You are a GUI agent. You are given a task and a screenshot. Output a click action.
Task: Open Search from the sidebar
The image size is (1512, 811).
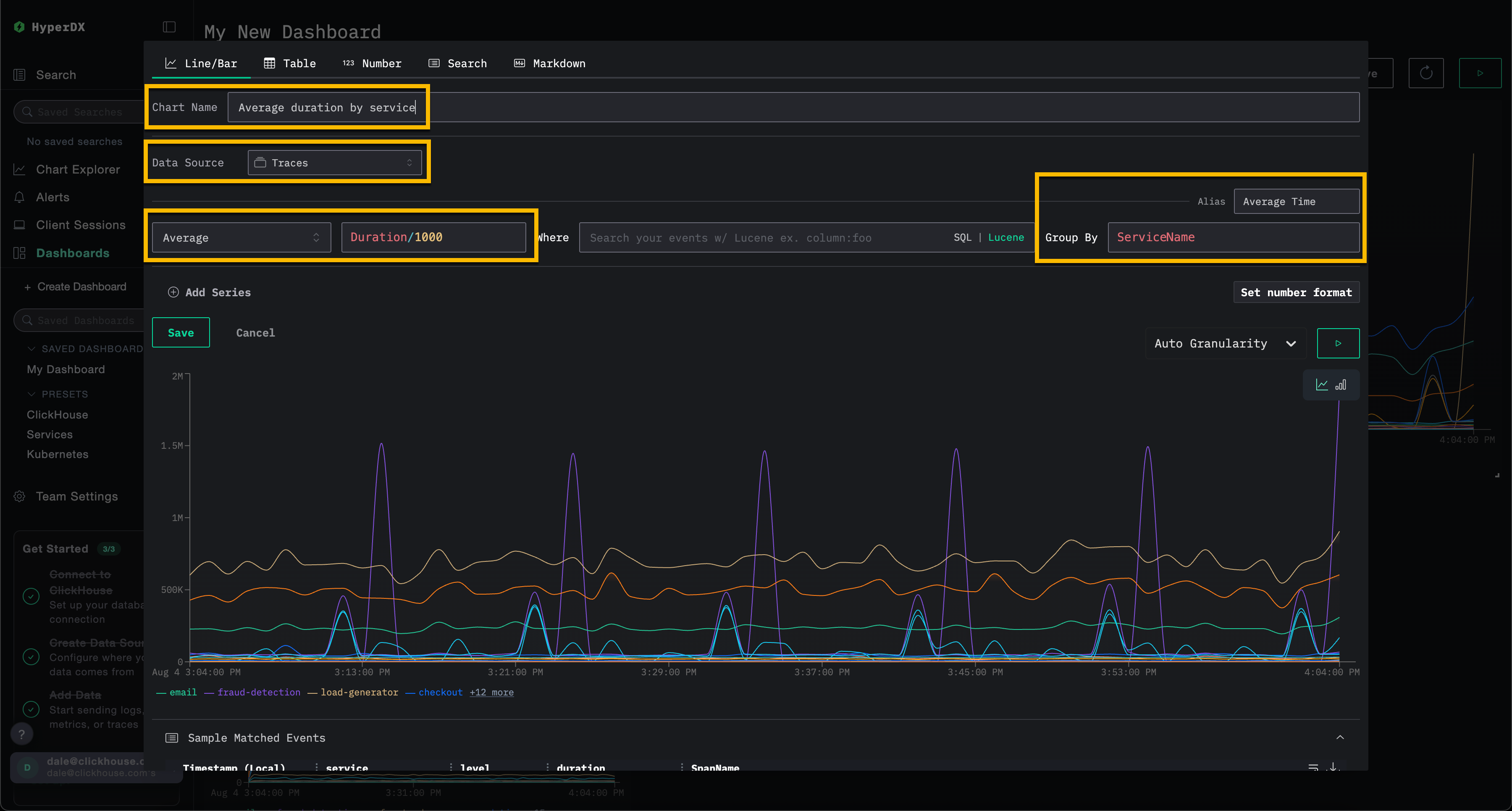56,74
